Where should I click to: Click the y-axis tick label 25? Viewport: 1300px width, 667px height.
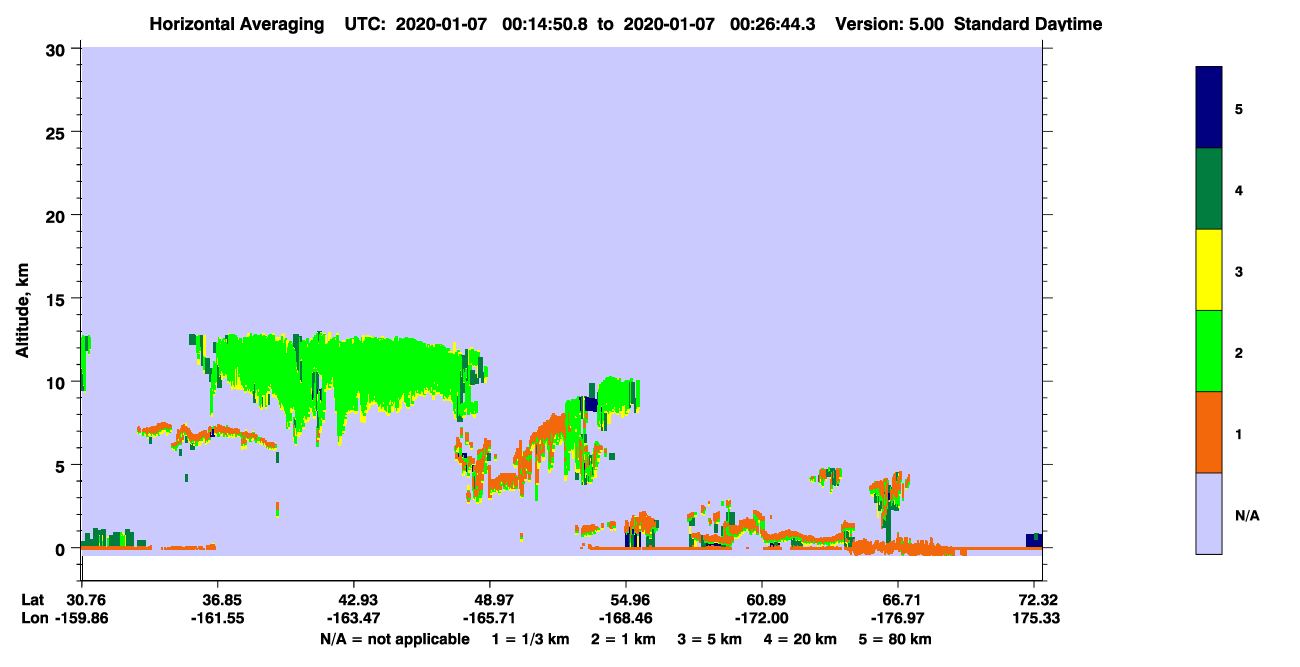point(58,132)
